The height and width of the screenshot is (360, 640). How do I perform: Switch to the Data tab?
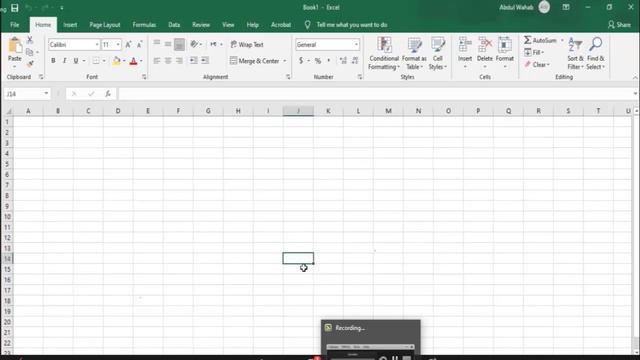(x=174, y=25)
